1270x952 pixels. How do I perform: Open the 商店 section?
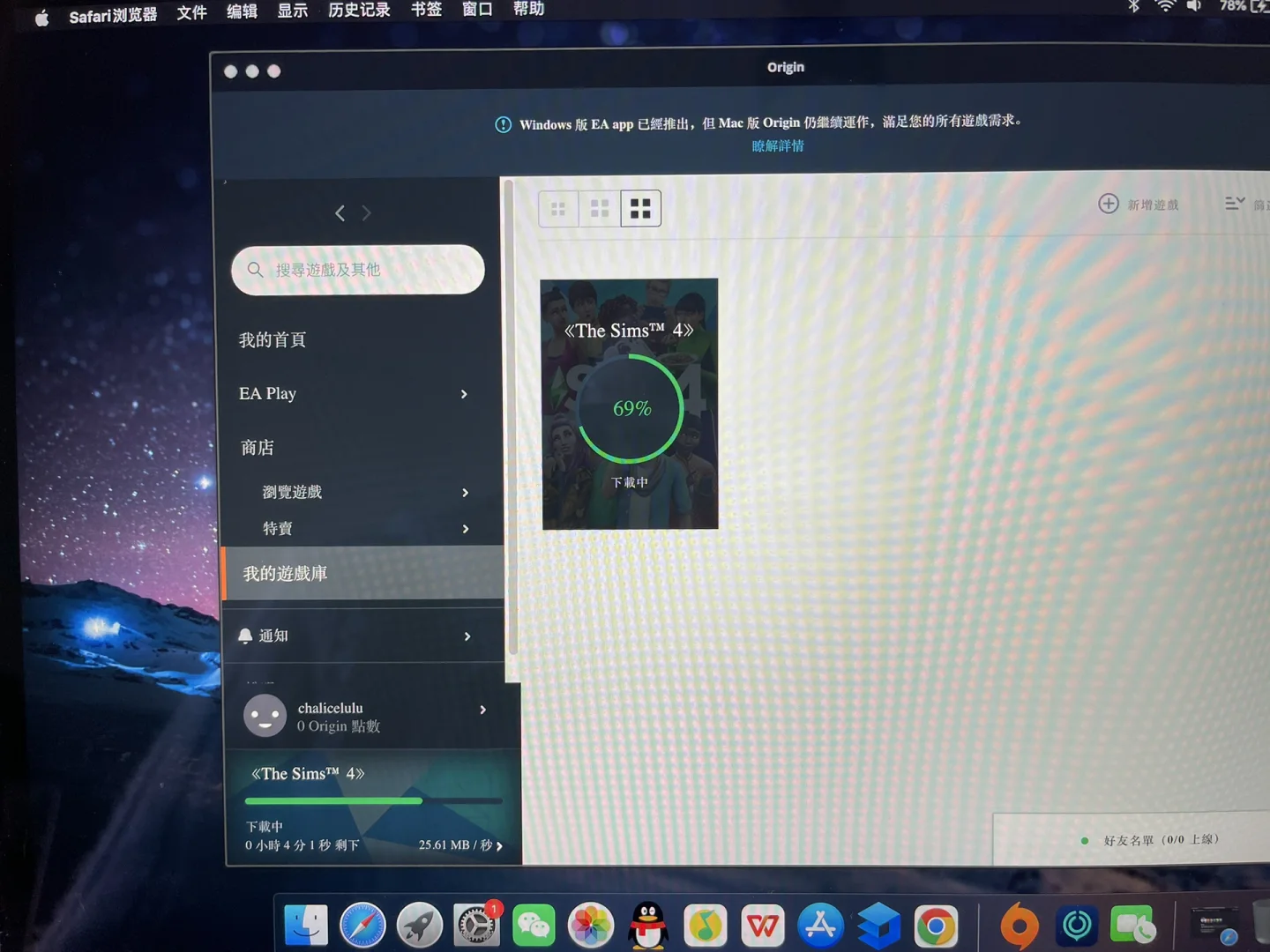click(x=258, y=448)
